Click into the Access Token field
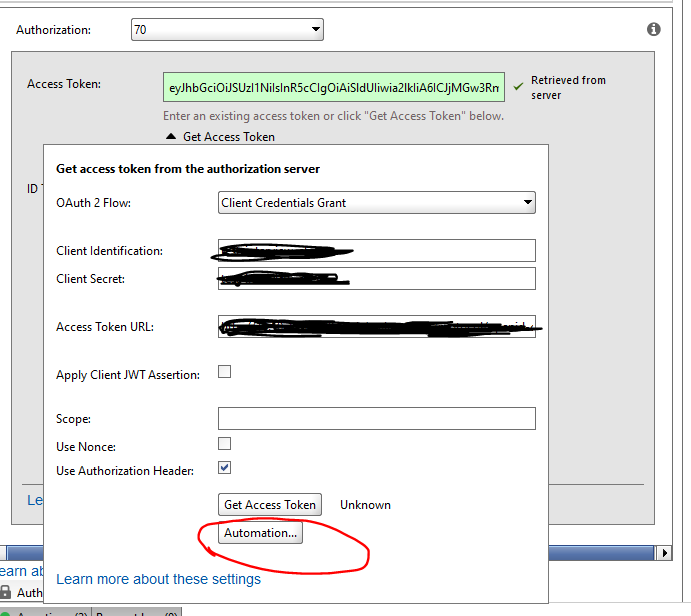Image resolution: width=691 pixels, height=616 pixels. click(x=334, y=87)
